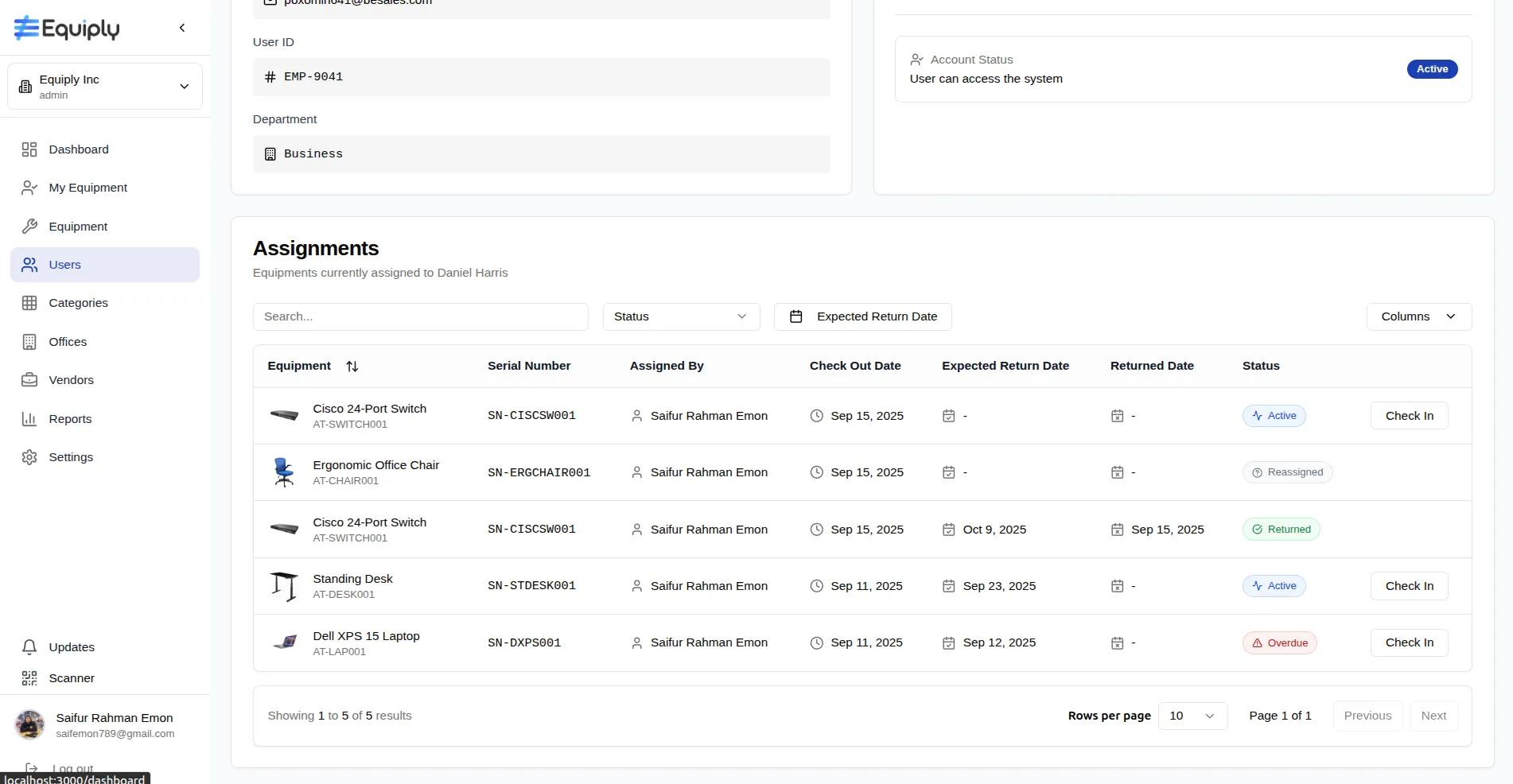Screen dimensions: 1513x784
Task: Open the Status filter dropdown
Action: pos(681,316)
